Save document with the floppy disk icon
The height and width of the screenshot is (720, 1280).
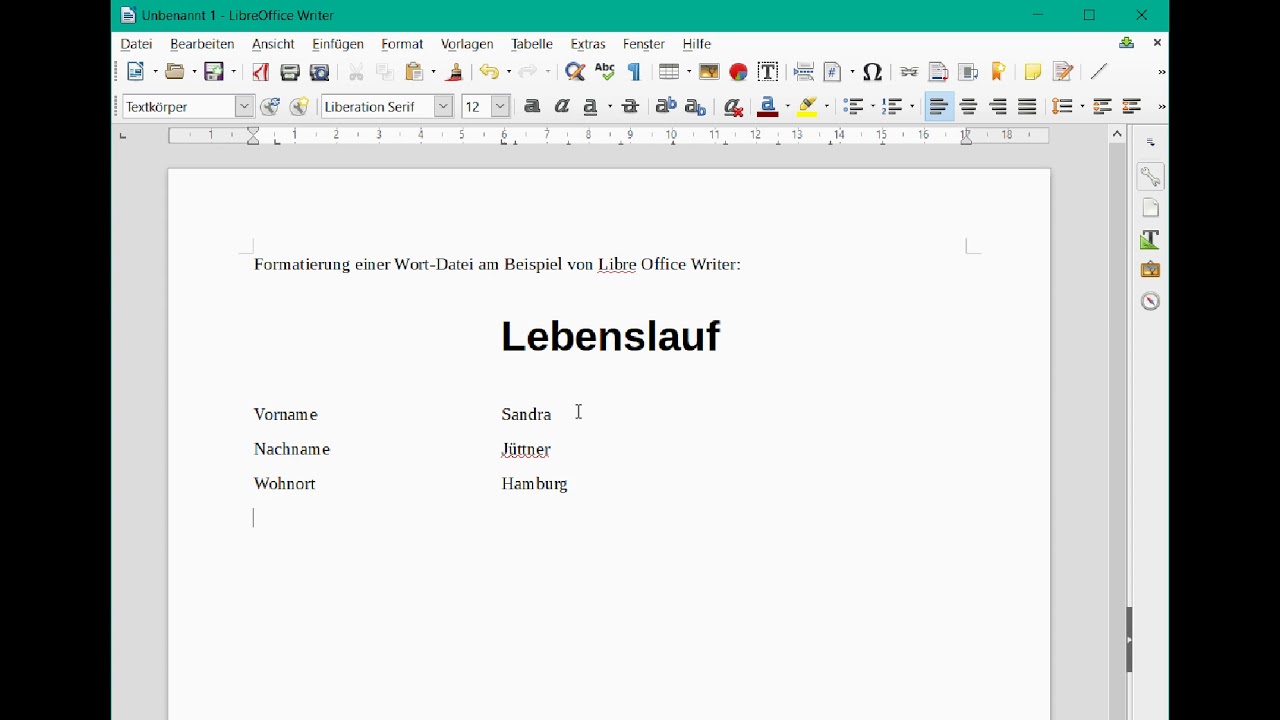pyautogui.click(x=214, y=72)
